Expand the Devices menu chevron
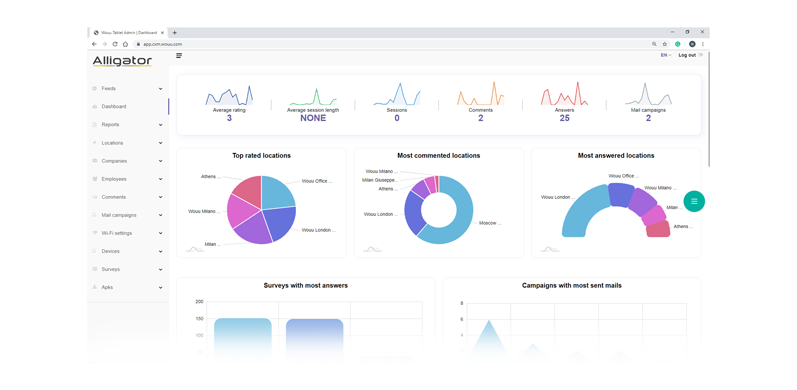The width and height of the screenshot is (797, 390). point(161,251)
